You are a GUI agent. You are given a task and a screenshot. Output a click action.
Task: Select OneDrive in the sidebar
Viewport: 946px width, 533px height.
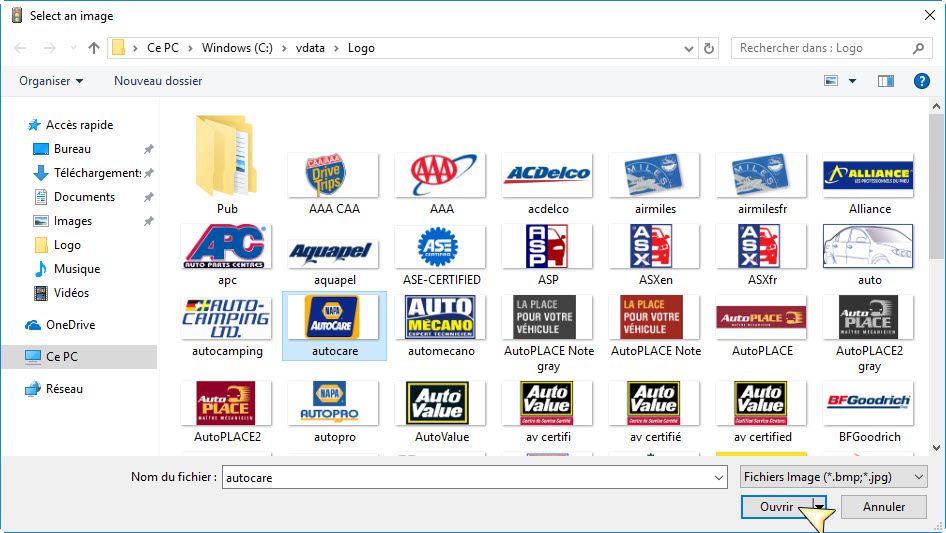[x=71, y=325]
